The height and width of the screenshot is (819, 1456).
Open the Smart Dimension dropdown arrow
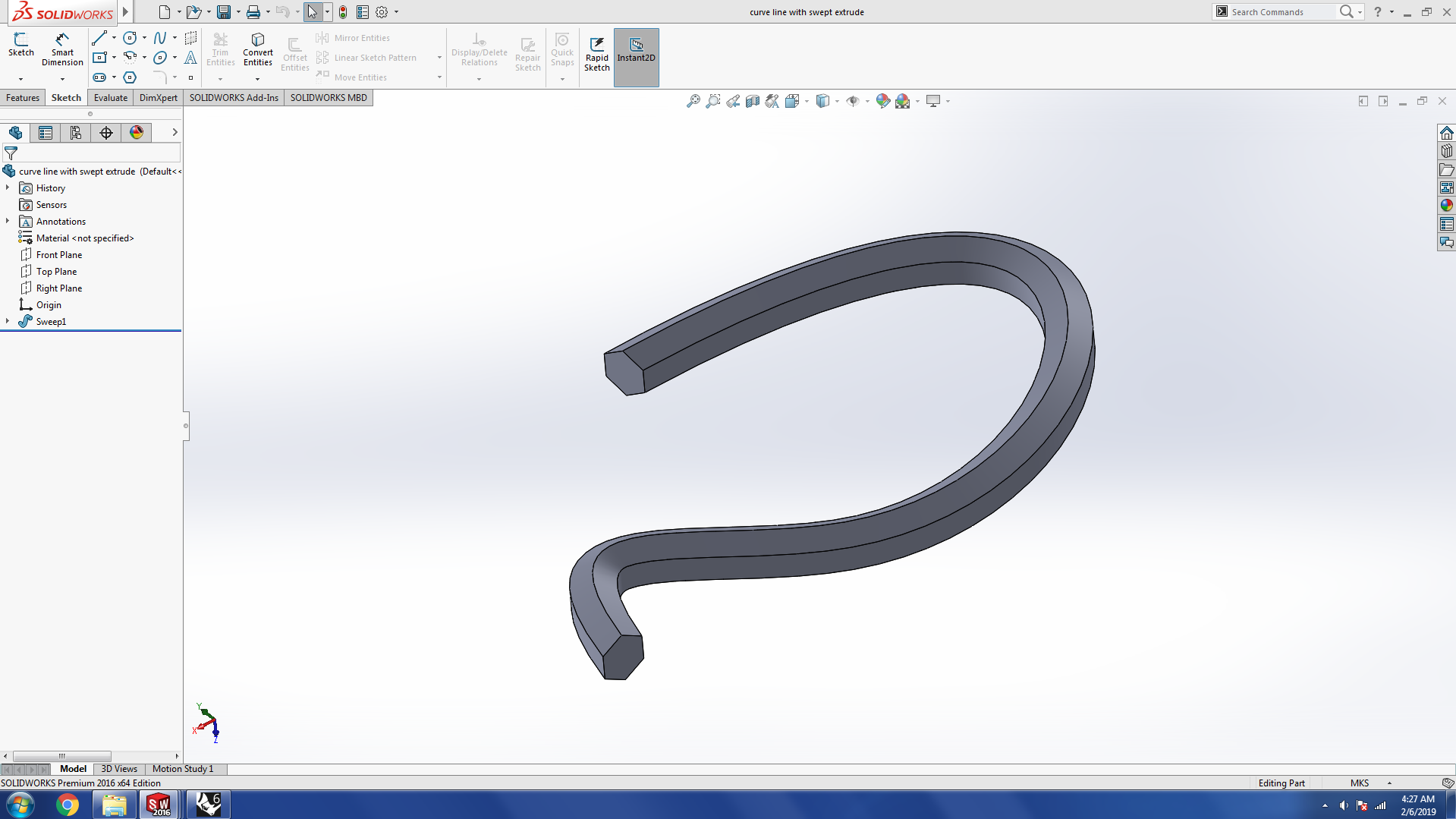pyautogui.click(x=62, y=79)
